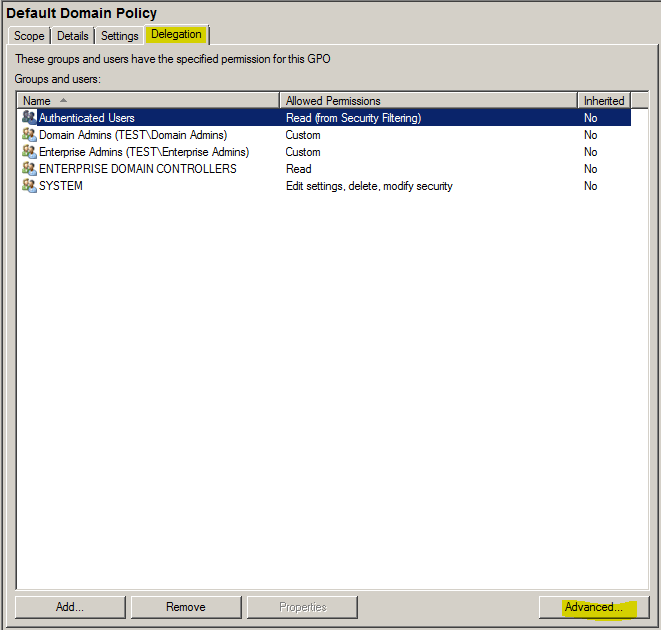Select the Delegation tab
Image resolution: width=661 pixels, height=630 pixels.
[x=176, y=34]
